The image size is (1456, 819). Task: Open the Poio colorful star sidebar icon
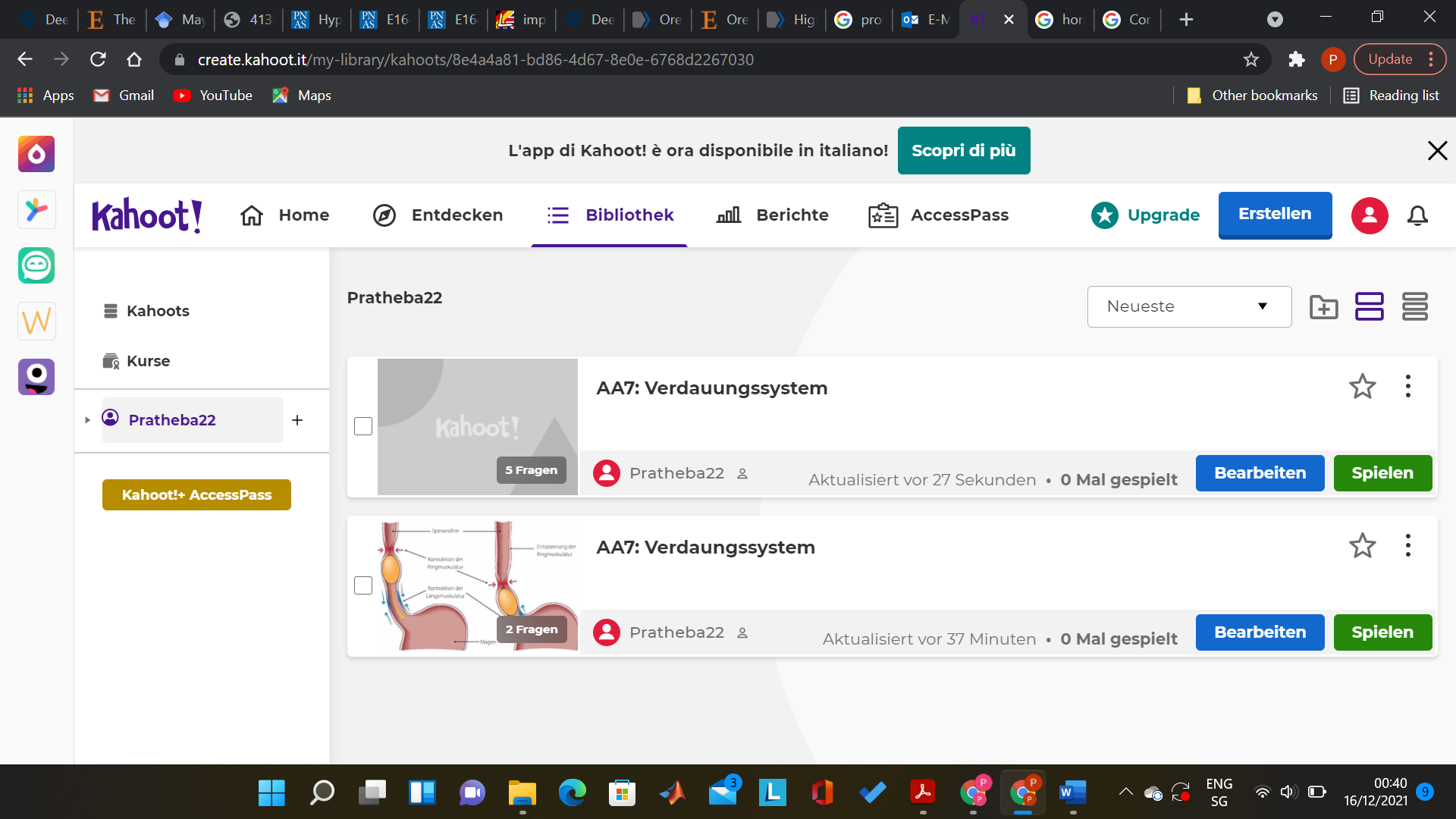coord(36,210)
